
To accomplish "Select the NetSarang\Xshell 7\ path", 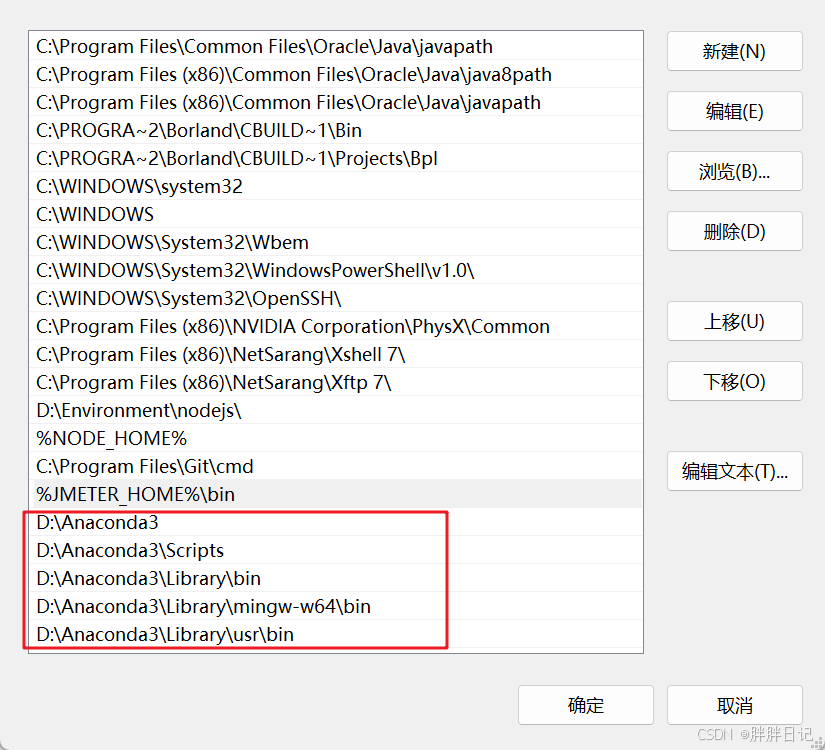I will (x=336, y=354).
